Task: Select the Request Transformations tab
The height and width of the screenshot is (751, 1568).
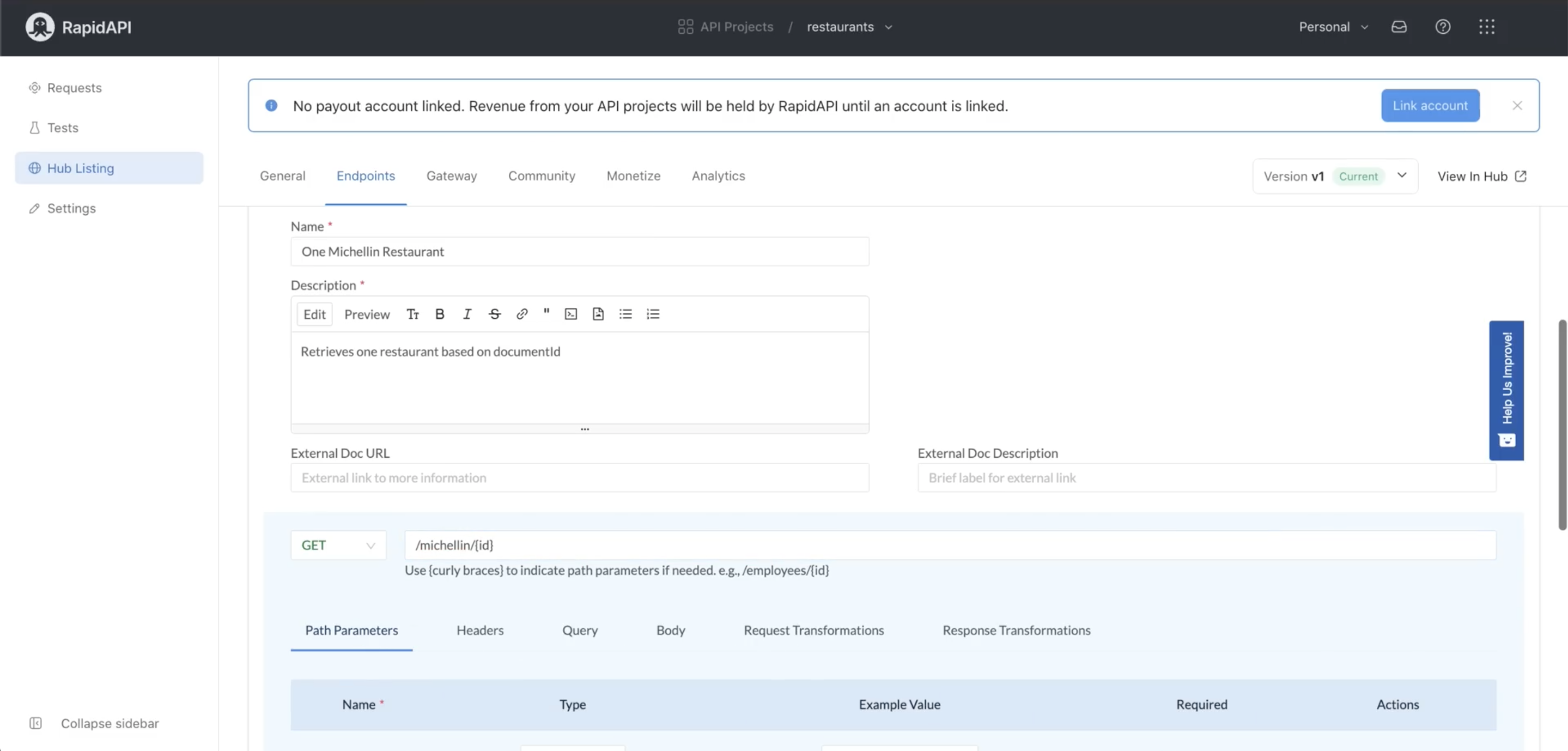Action: (x=814, y=631)
